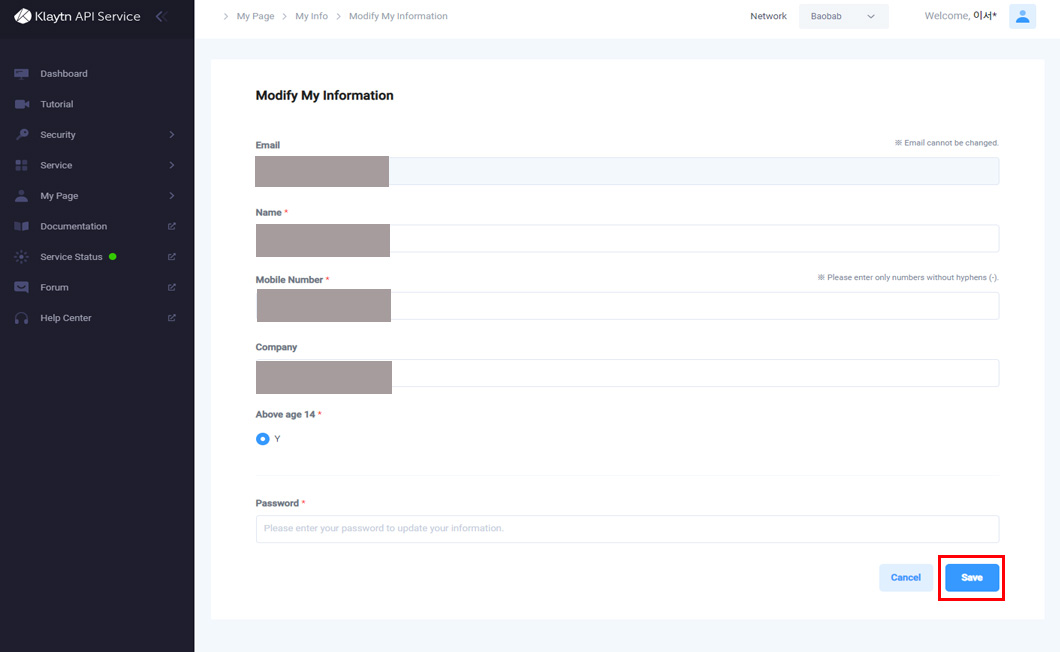The height and width of the screenshot is (652, 1060).
Task: Focus the Name input field
Action: [627, 239]
